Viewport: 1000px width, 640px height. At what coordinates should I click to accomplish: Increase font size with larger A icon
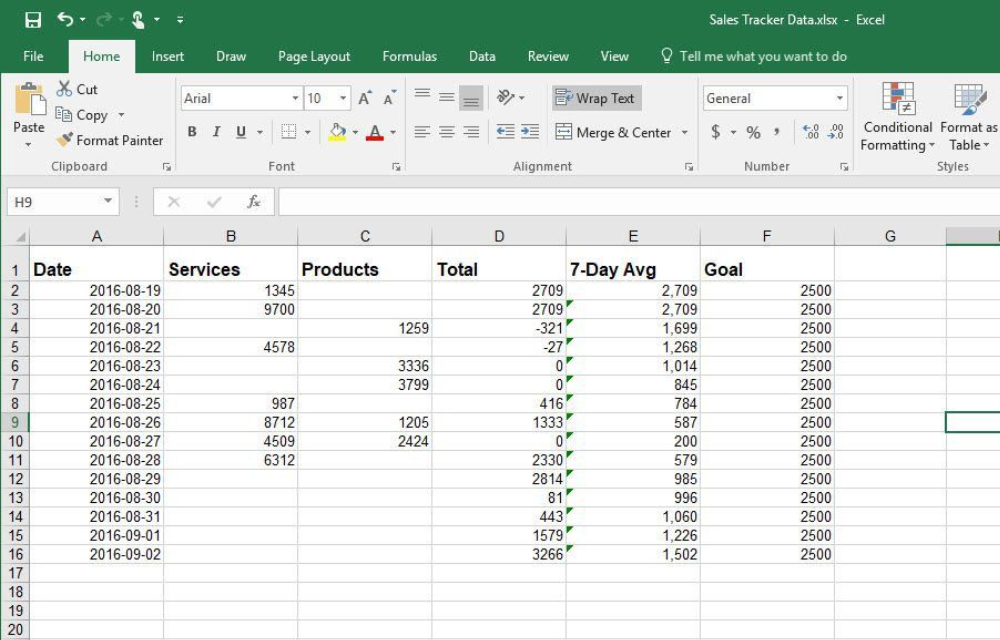tap(365, 98)
